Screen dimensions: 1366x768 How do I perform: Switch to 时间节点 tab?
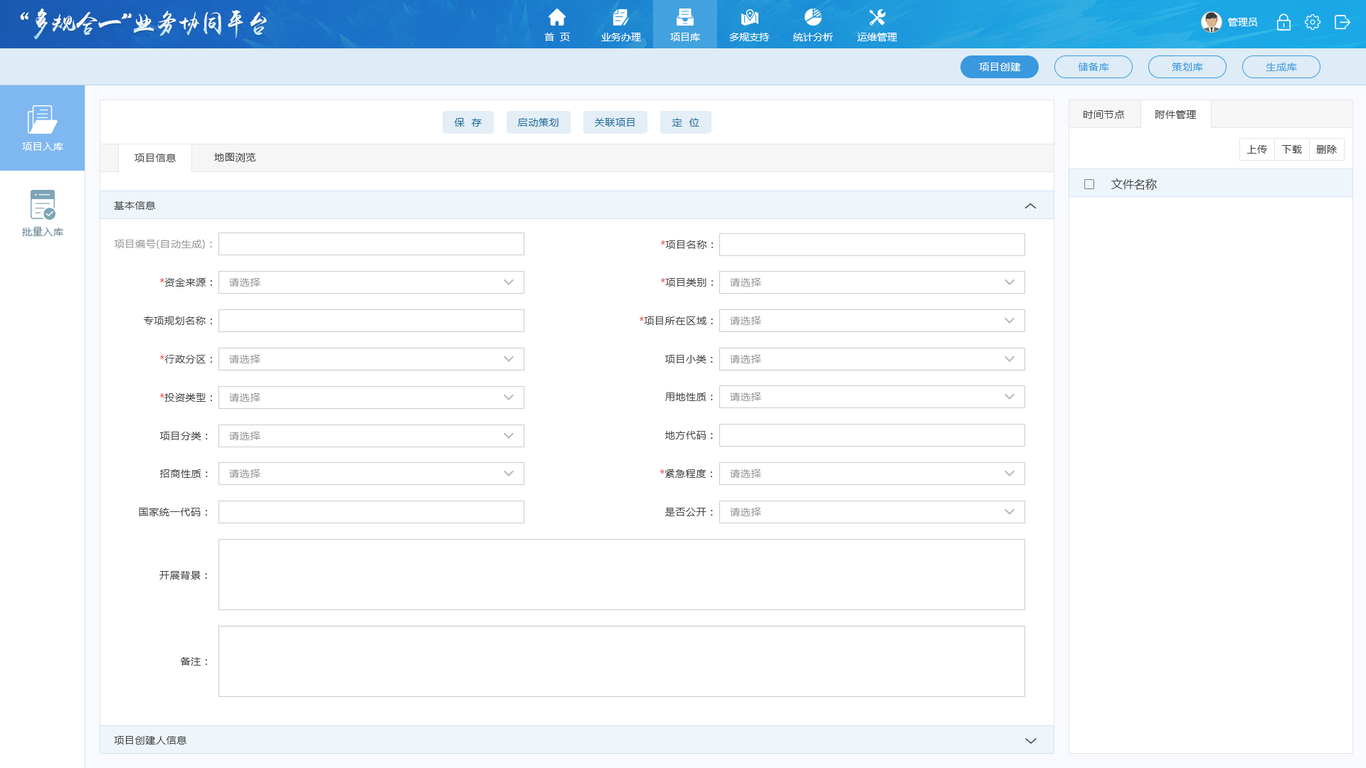click(1104, 115)
